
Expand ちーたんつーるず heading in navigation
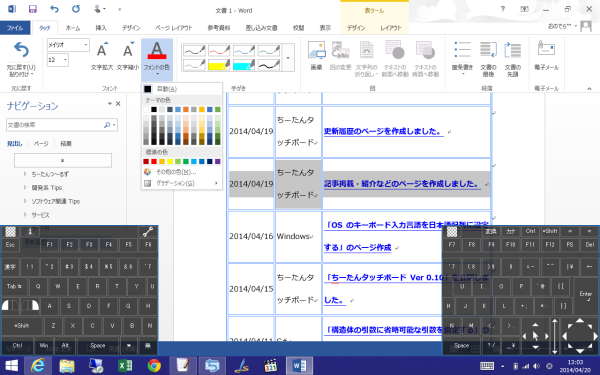pos(25,174)
